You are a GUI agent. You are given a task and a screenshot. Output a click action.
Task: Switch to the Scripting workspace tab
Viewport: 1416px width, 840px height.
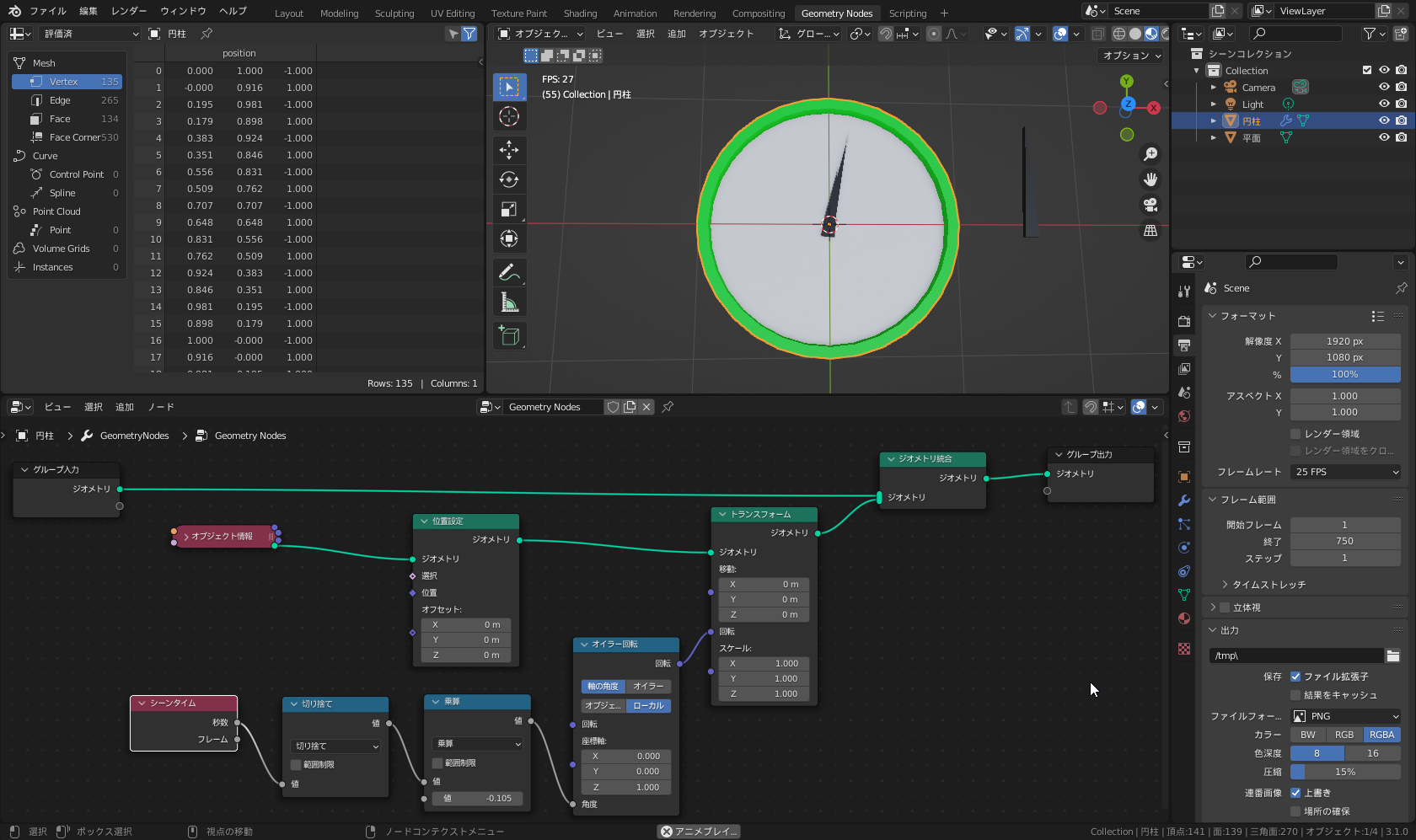pyautogui.click(x=907, y=13)
